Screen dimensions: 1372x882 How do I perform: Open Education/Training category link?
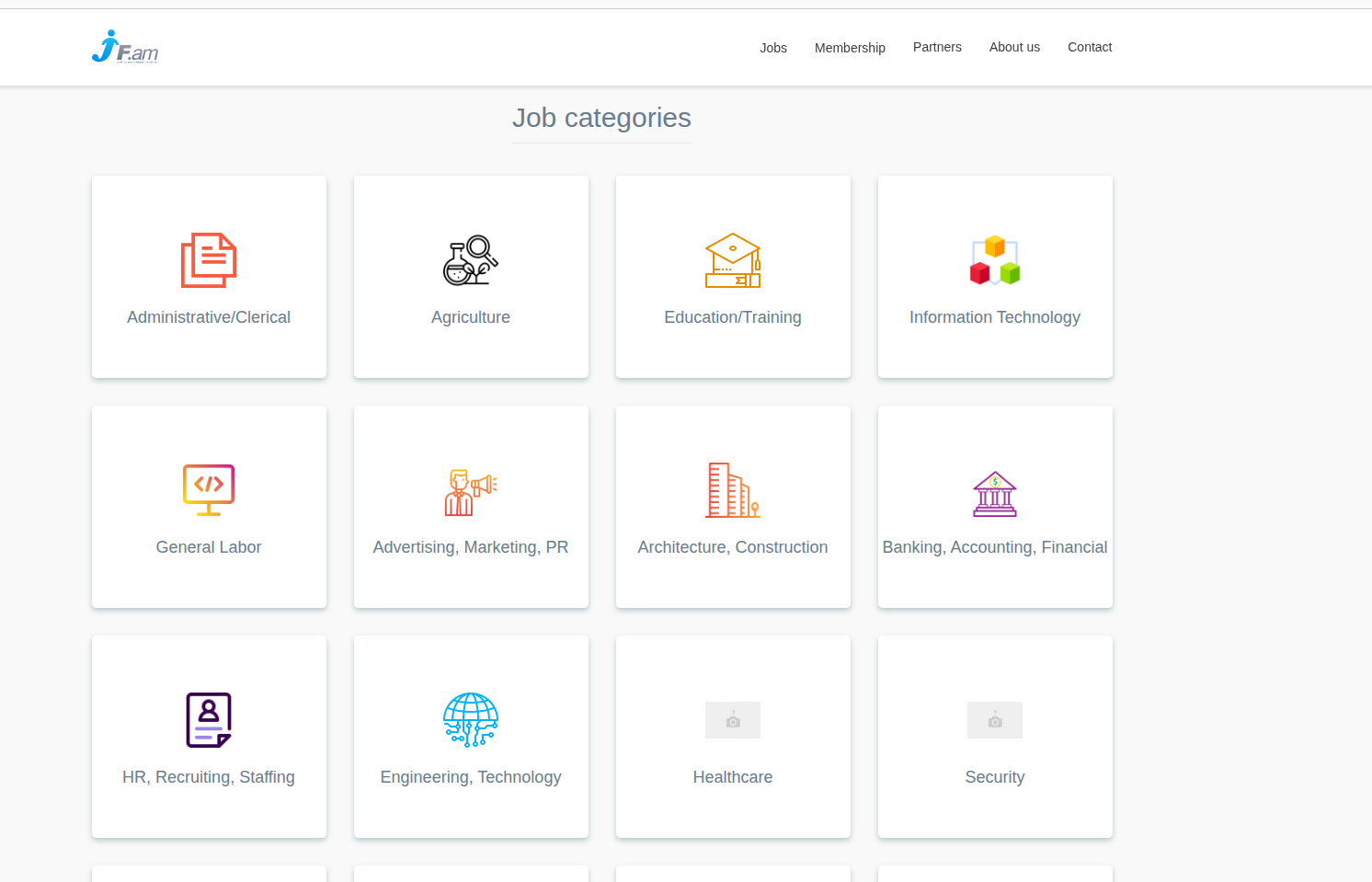coord(733,317)
